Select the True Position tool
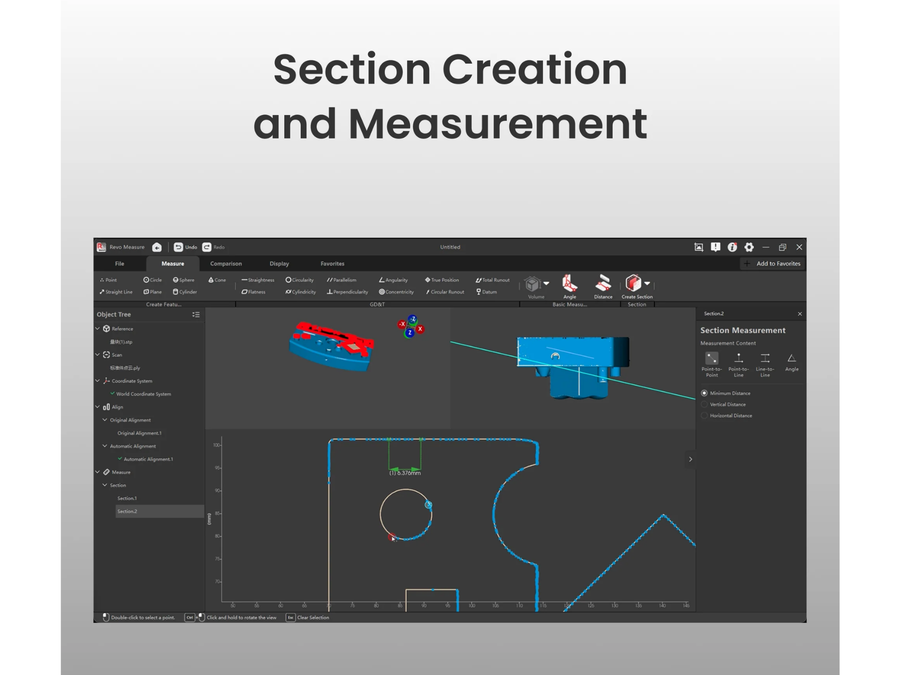The height and width of the screenshot is (675, 900). click(x=442, y=280)
